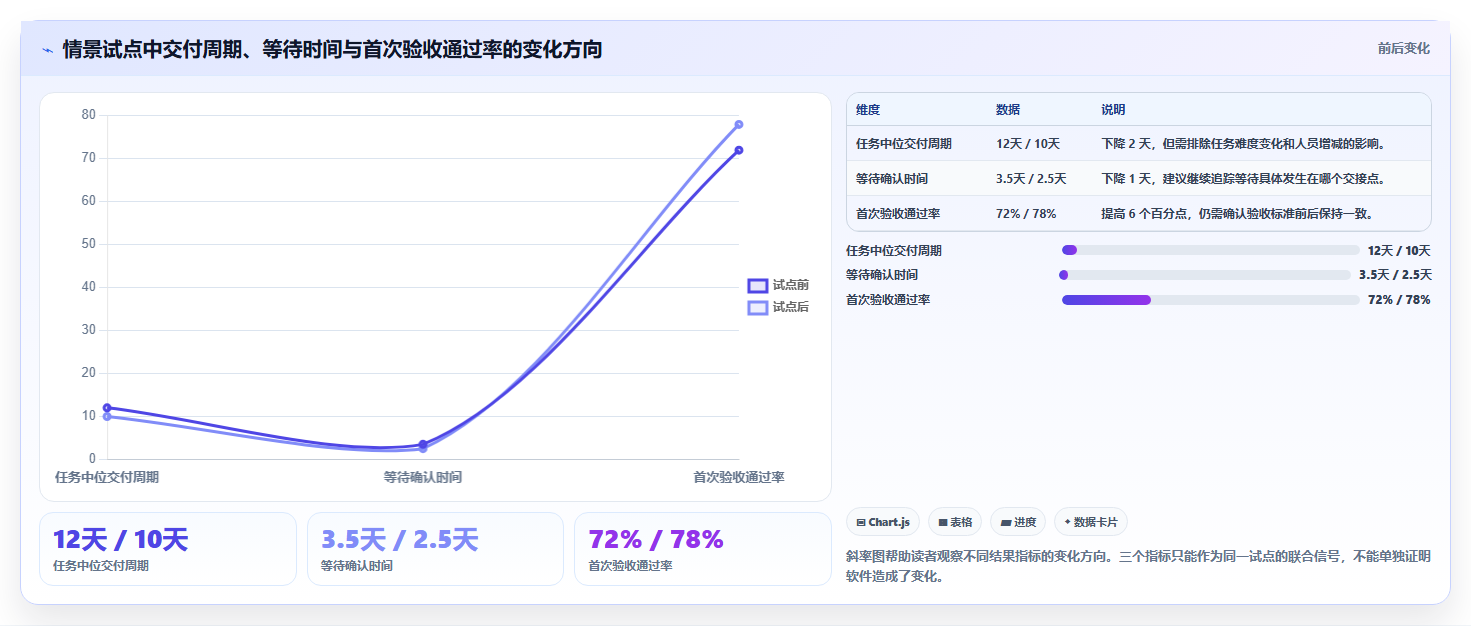Click the 首次验收通过率 progress bar
This screenshot has width=1471, height=626.
click(x=1211, y=300)
